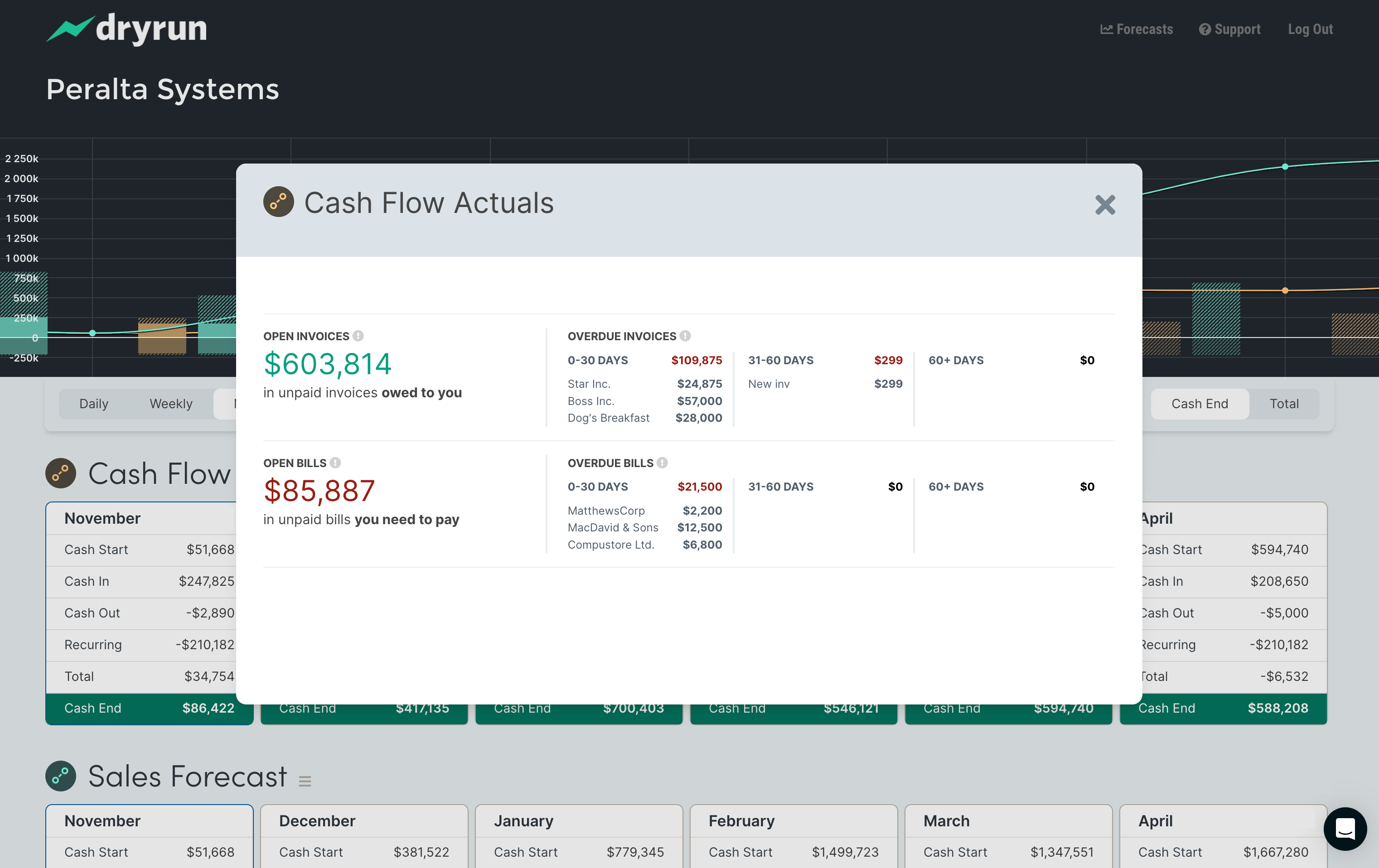Open the Sales Forecast hamburger menu

tap(305, 781)
